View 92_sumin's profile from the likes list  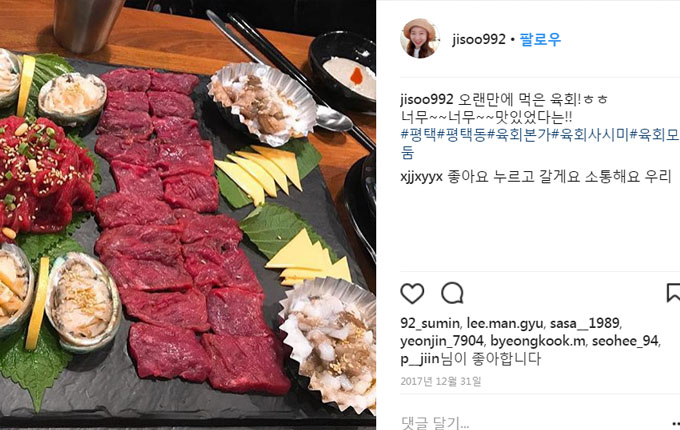point(430,324)
